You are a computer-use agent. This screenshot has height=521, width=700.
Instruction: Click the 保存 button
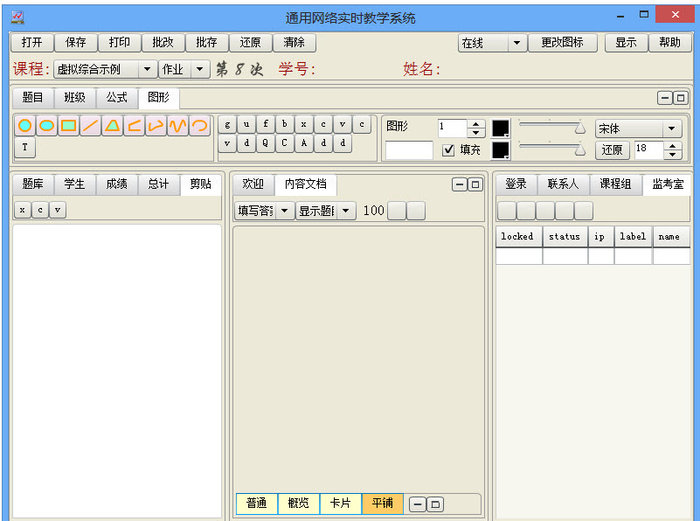coord(76,43)
